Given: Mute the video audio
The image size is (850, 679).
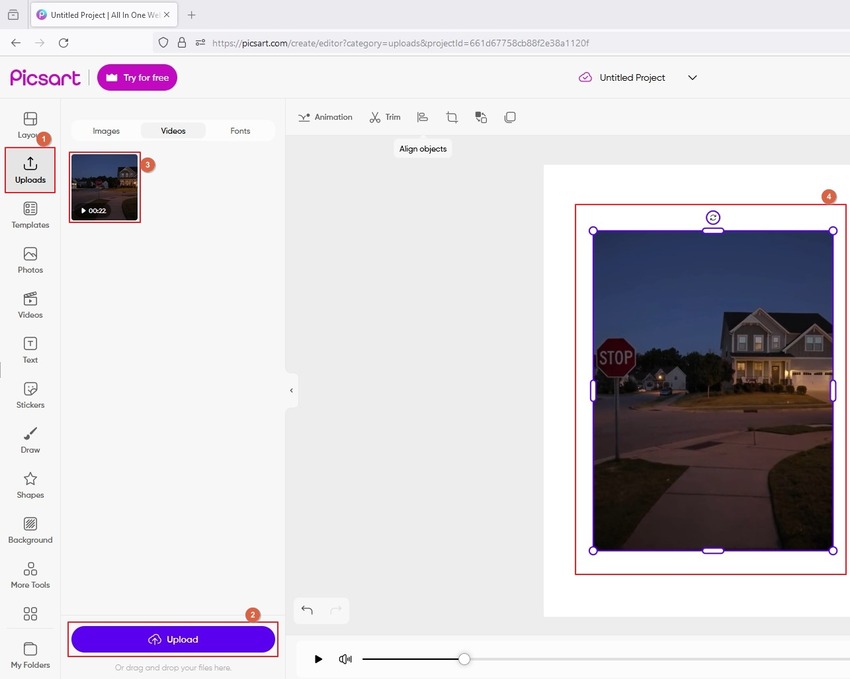Looking at the screenshot, I should pos(345,659).
